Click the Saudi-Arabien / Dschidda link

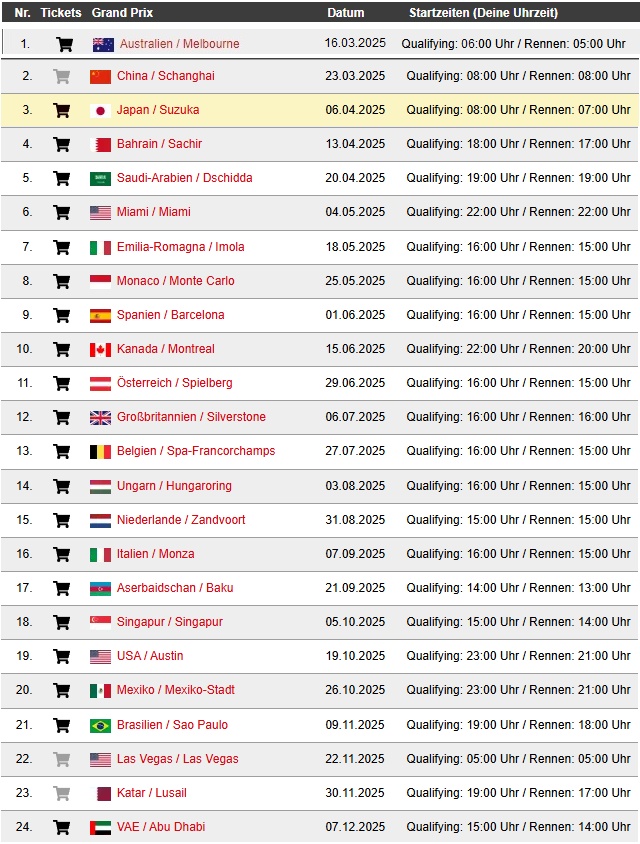click(184, 178)
